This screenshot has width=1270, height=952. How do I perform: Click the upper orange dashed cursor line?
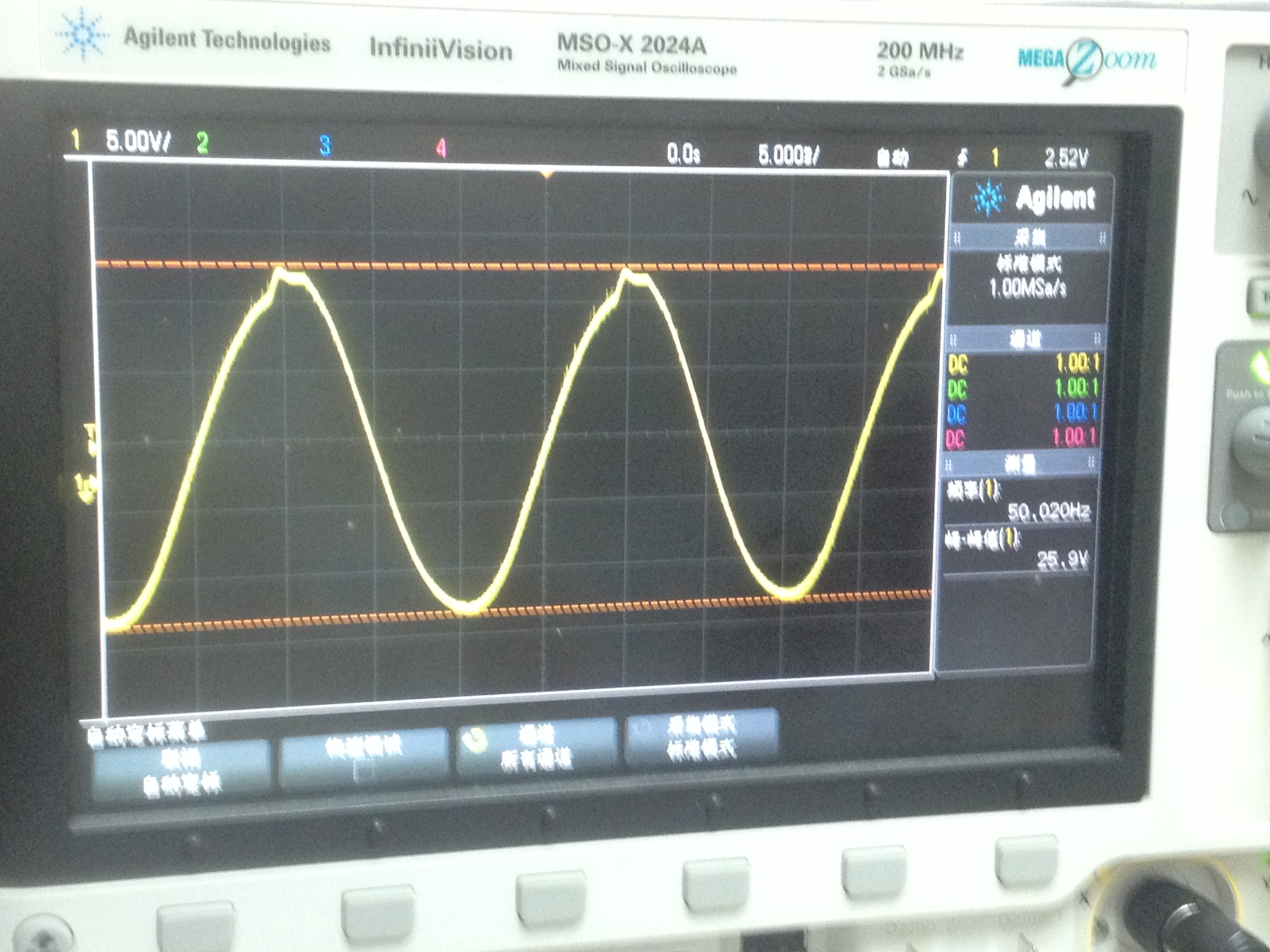pos(459,266)
